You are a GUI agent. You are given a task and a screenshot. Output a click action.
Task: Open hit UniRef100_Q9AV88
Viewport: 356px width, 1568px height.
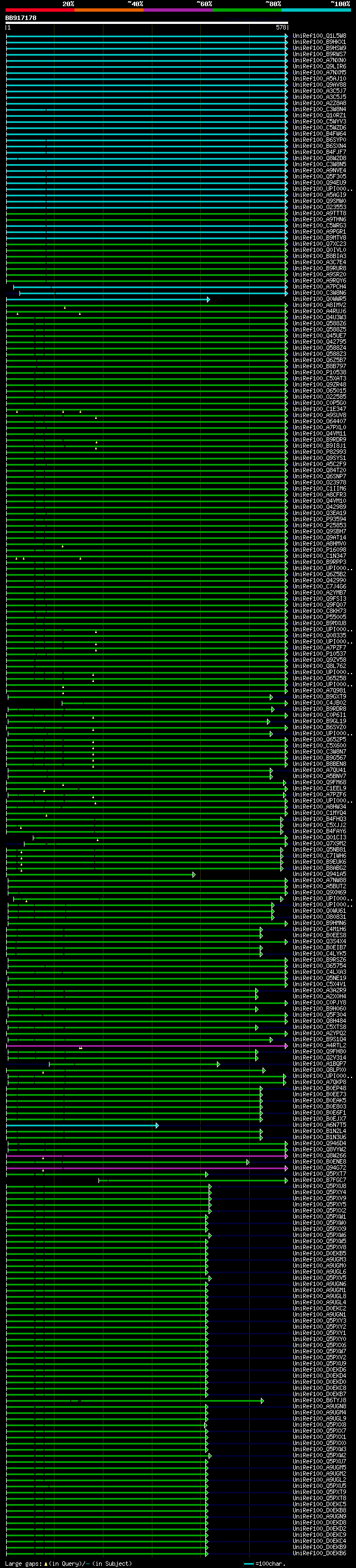pyautogui.click(x=319, y=85)
